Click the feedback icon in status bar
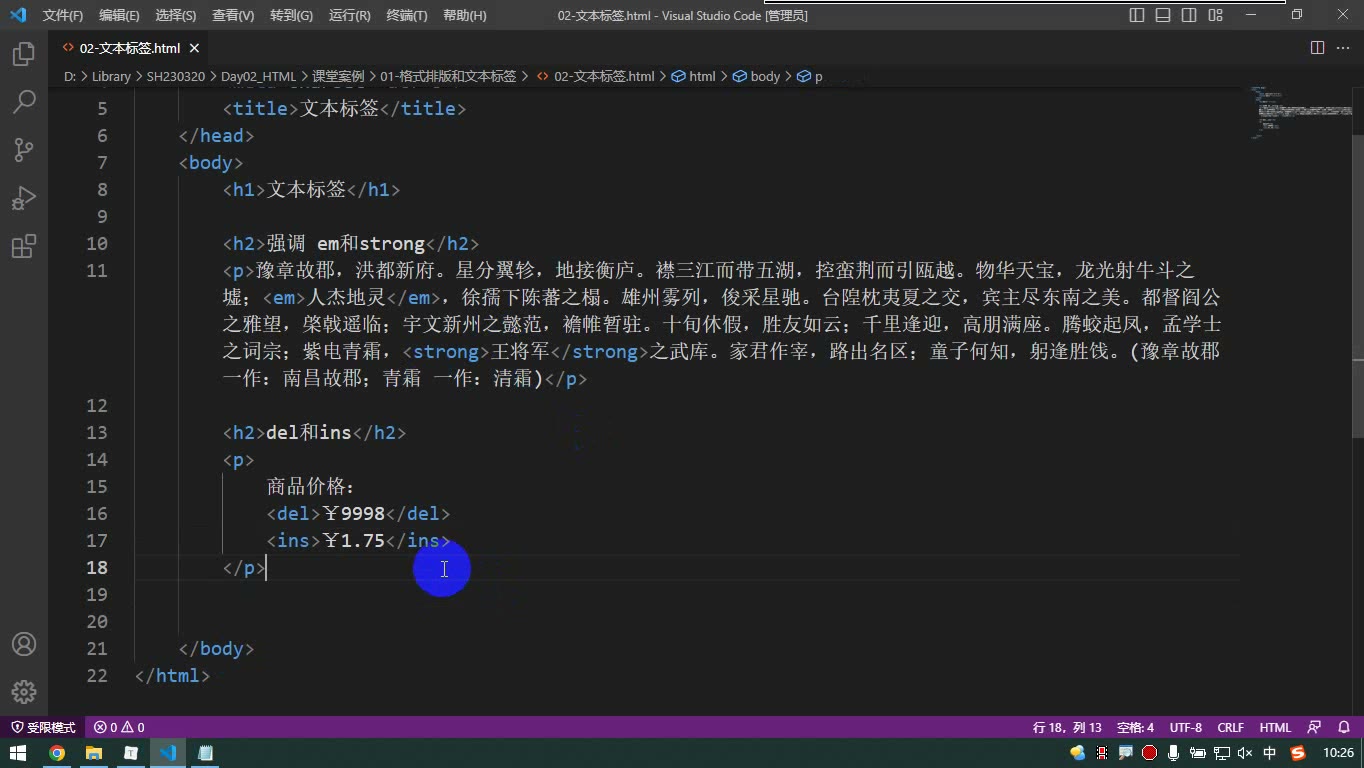Image resolution: width=1364 pixels, height=768 pixels. [1314, 727]
